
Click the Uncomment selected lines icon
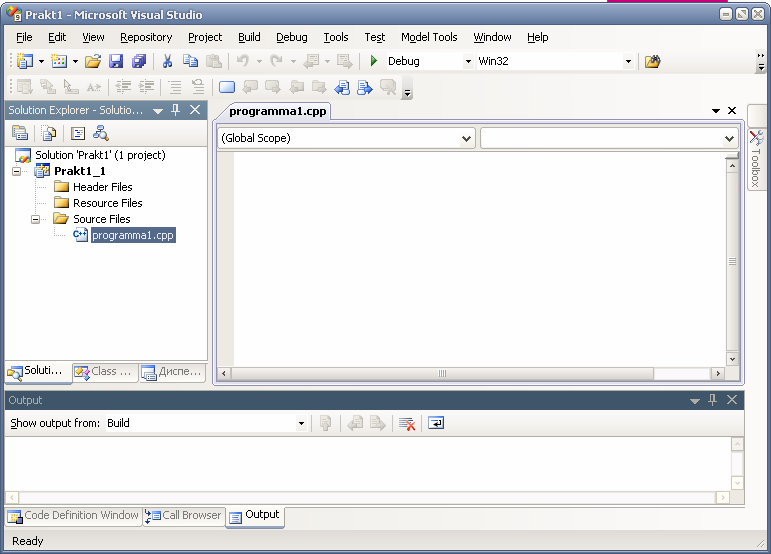pos(198,87)
